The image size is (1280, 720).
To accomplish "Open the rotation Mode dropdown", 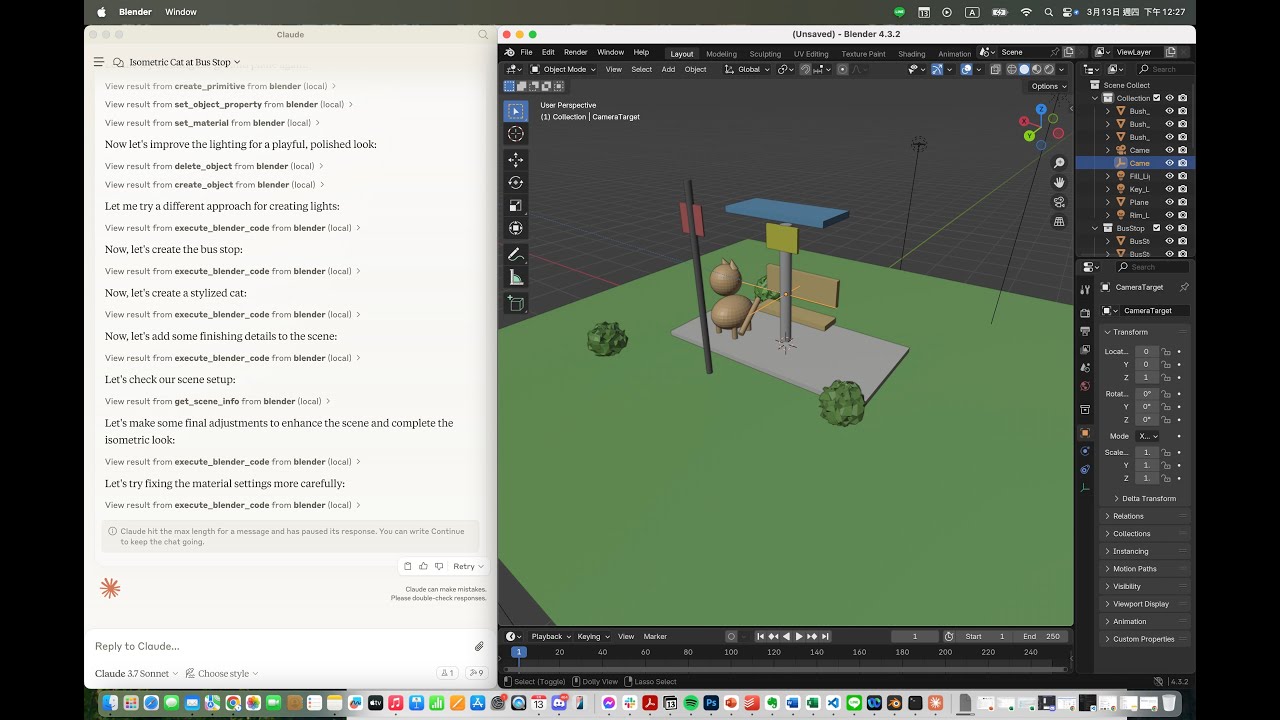I will pyautogui.click(x=1148, y=436).
